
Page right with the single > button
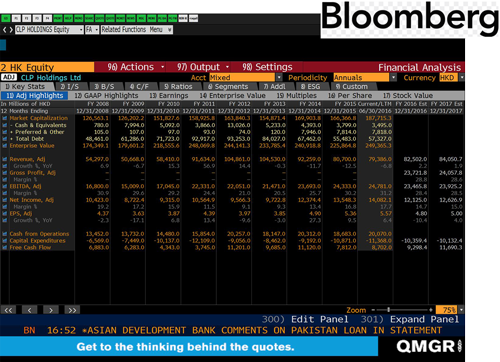tap(51, 310)
